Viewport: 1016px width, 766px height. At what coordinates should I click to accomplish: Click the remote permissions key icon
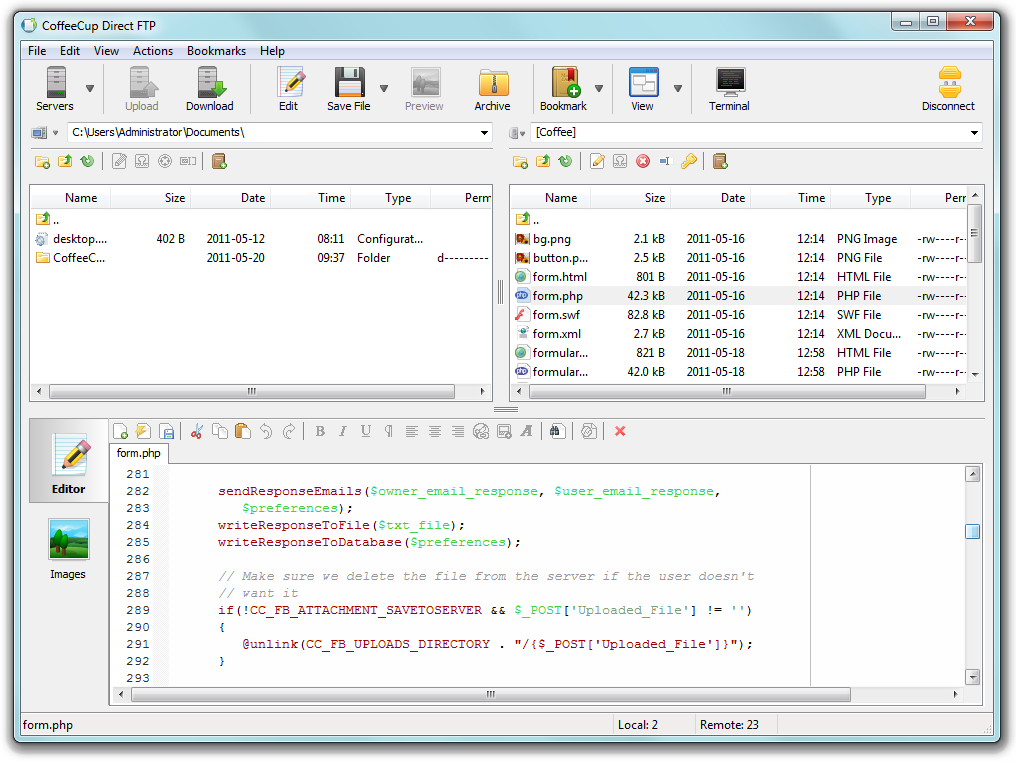click(689, 161)
